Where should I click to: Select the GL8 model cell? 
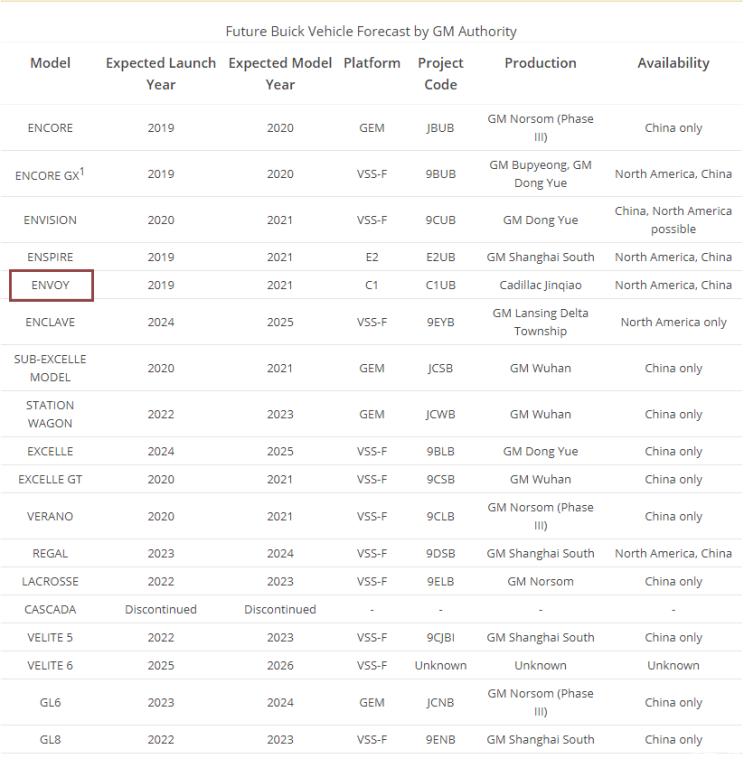pyautogui.click(x=50, y=740)
